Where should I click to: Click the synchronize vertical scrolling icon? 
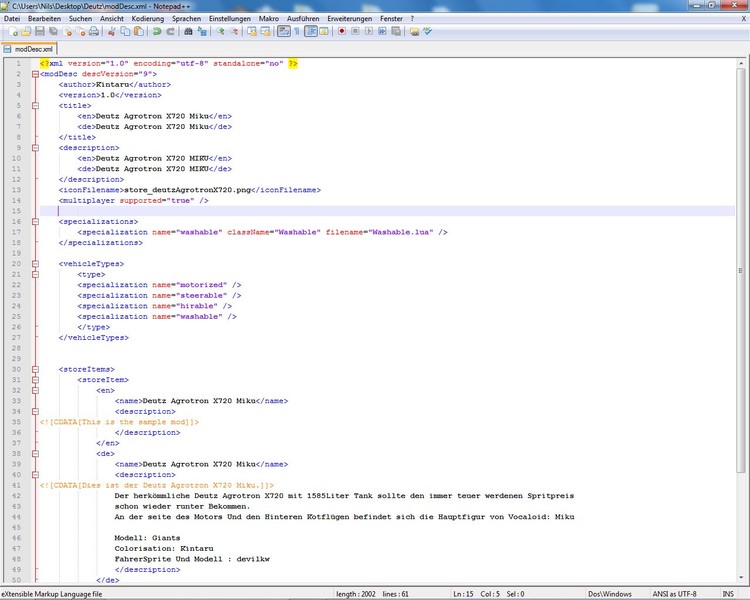coord(252,32)
